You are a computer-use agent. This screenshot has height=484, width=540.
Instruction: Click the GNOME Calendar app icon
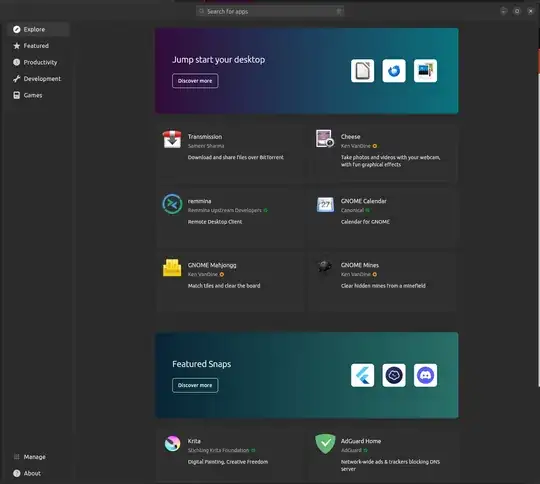325,204
